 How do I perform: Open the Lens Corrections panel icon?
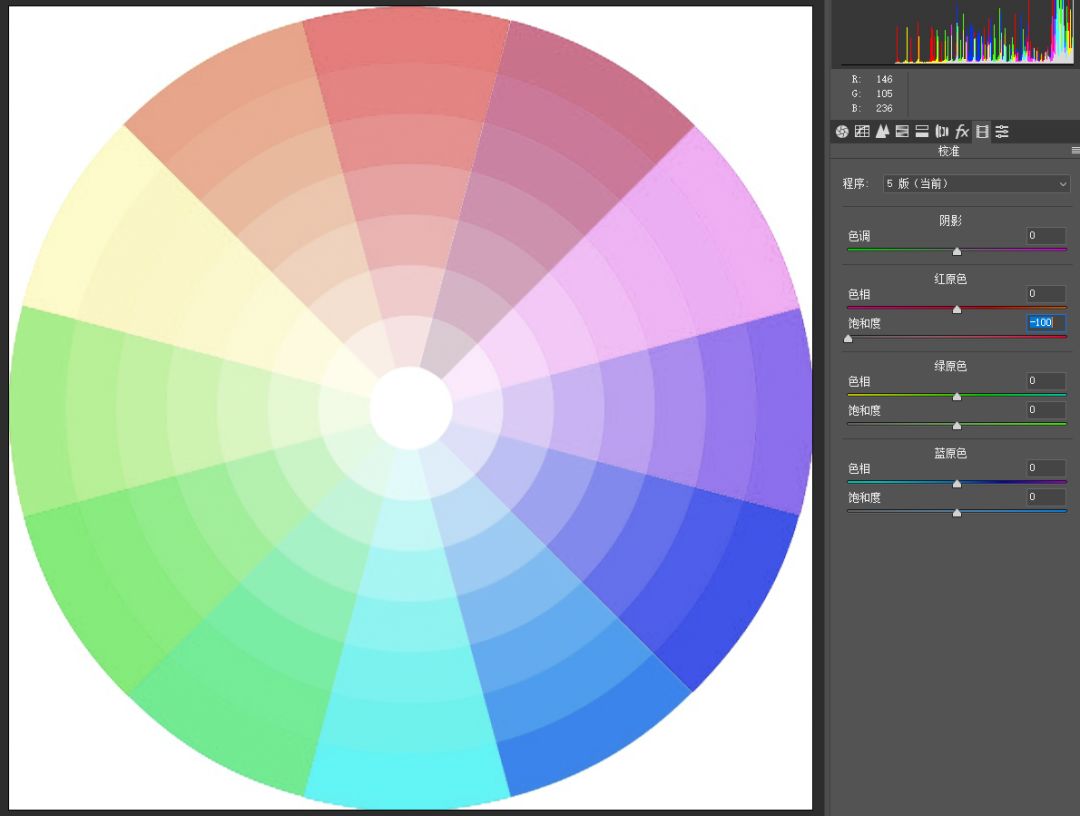point(942,132)
